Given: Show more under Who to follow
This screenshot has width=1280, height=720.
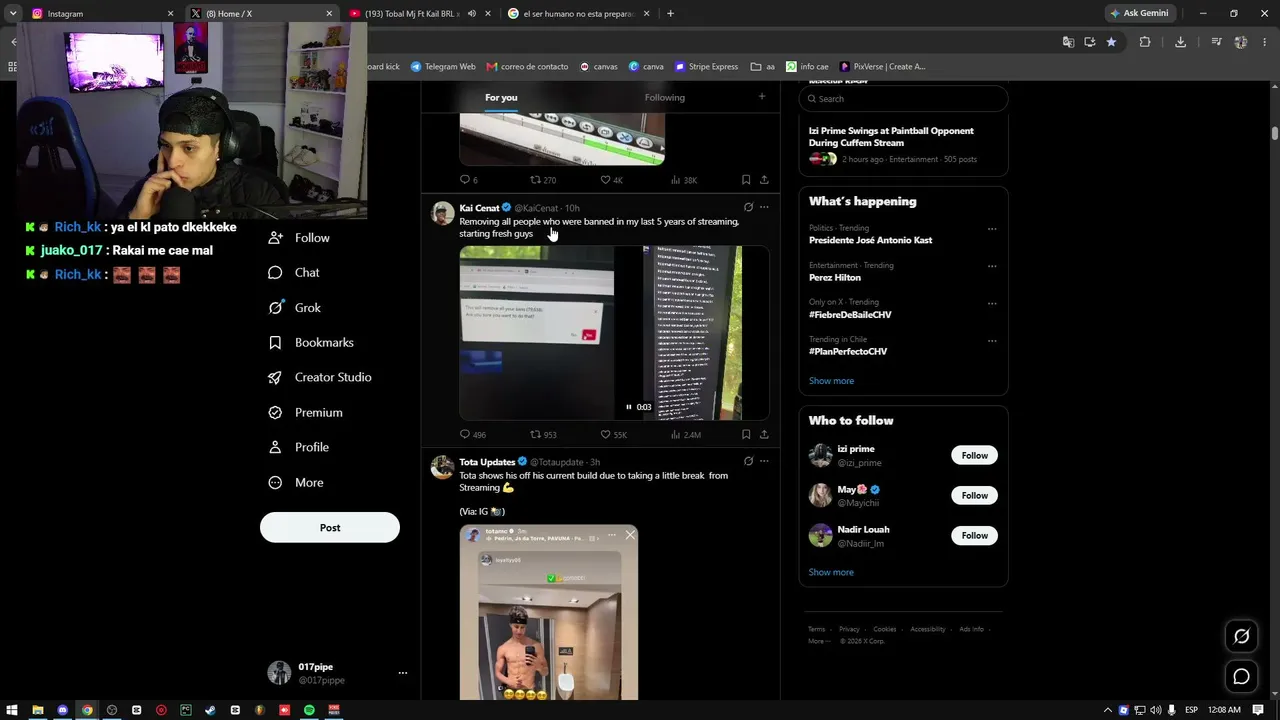Looking at the screenshot, I should 831,572.
